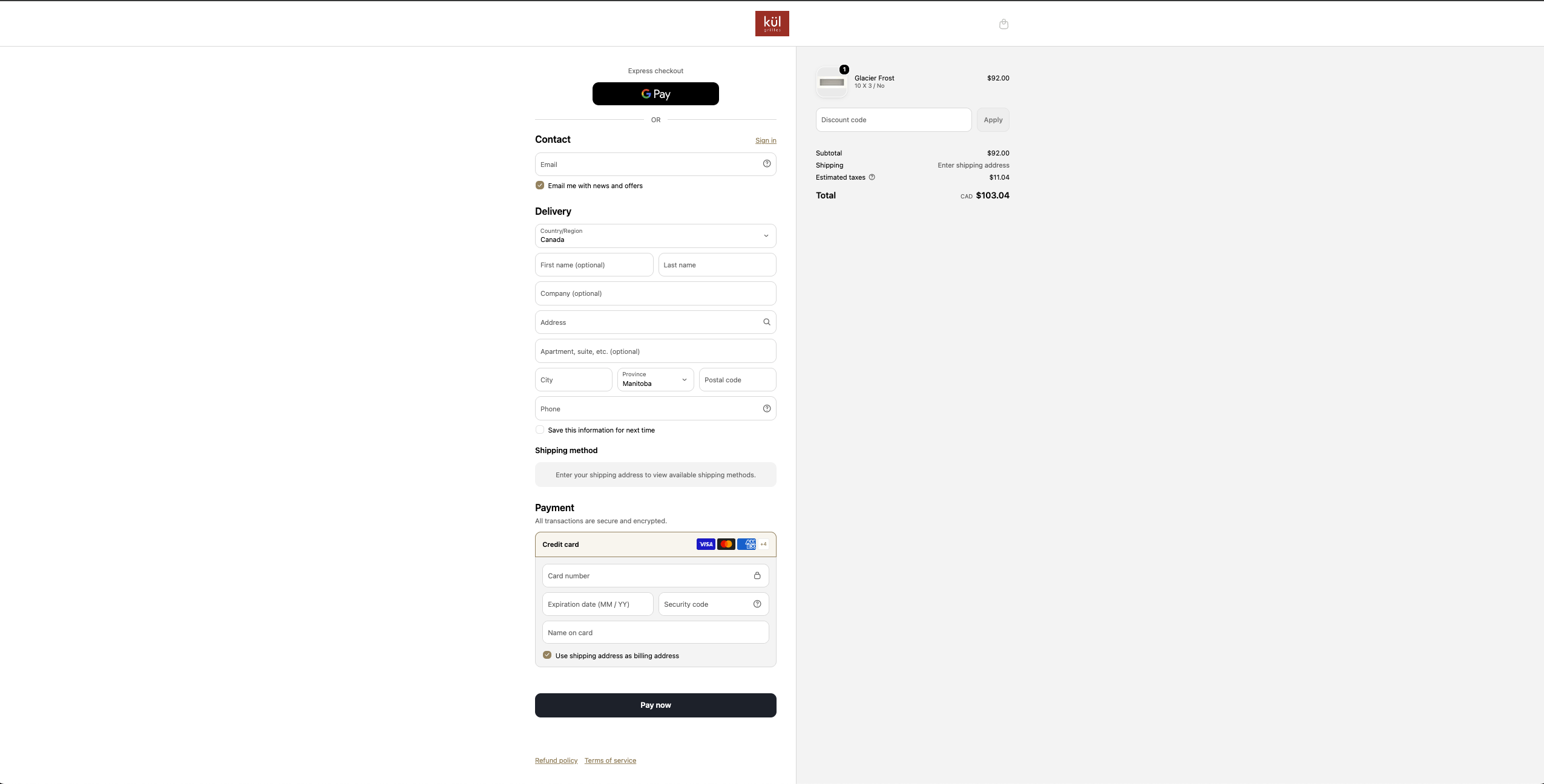This screenshot has width=1544, height=784.
Task: Click the Visa card logo
Action: pos(706,544)
